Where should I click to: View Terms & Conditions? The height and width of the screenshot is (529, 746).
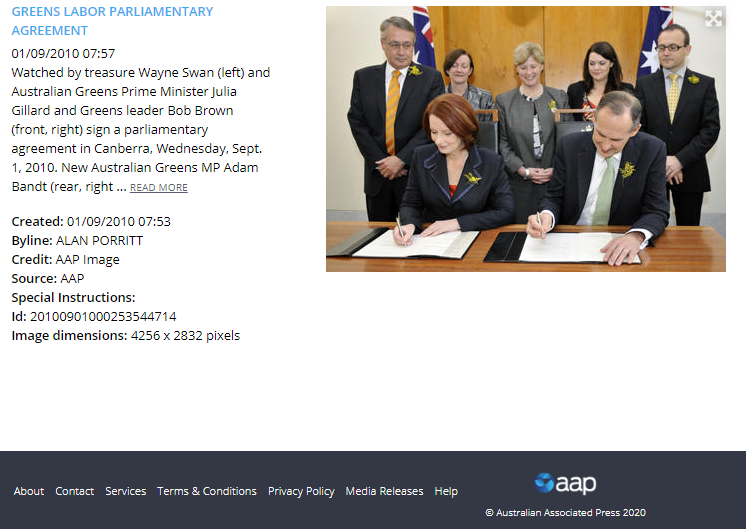(x=207, y=491)
